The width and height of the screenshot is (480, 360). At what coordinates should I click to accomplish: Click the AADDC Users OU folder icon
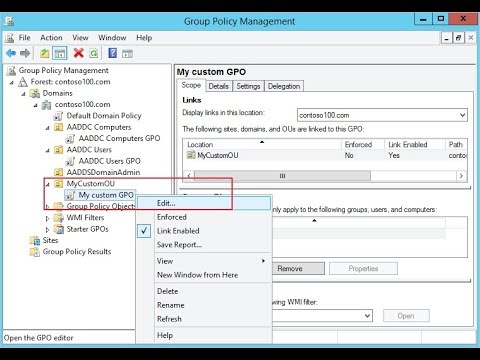(x=58, y=150)
